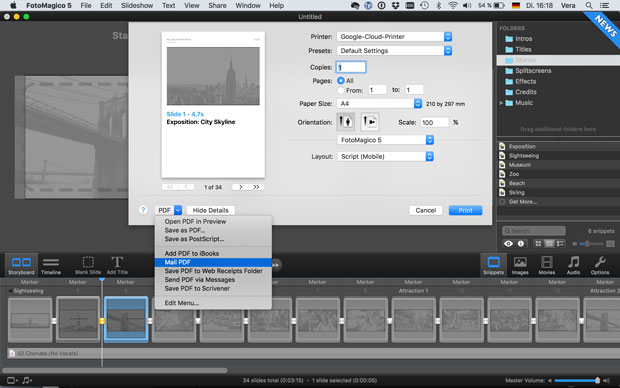Click Hide Details button
This screenshot has width=620, height=388.
click(210, 210)
